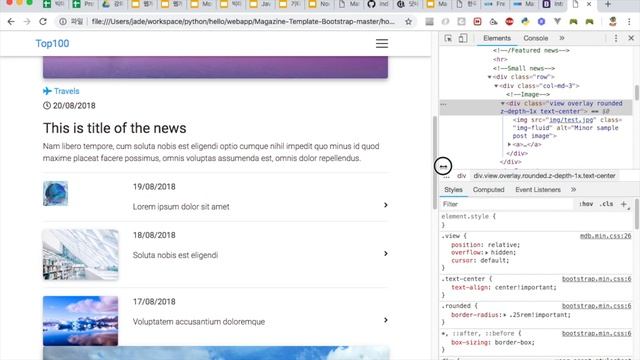
Task: Select the <hr> element line
Action: click(500, 60)
